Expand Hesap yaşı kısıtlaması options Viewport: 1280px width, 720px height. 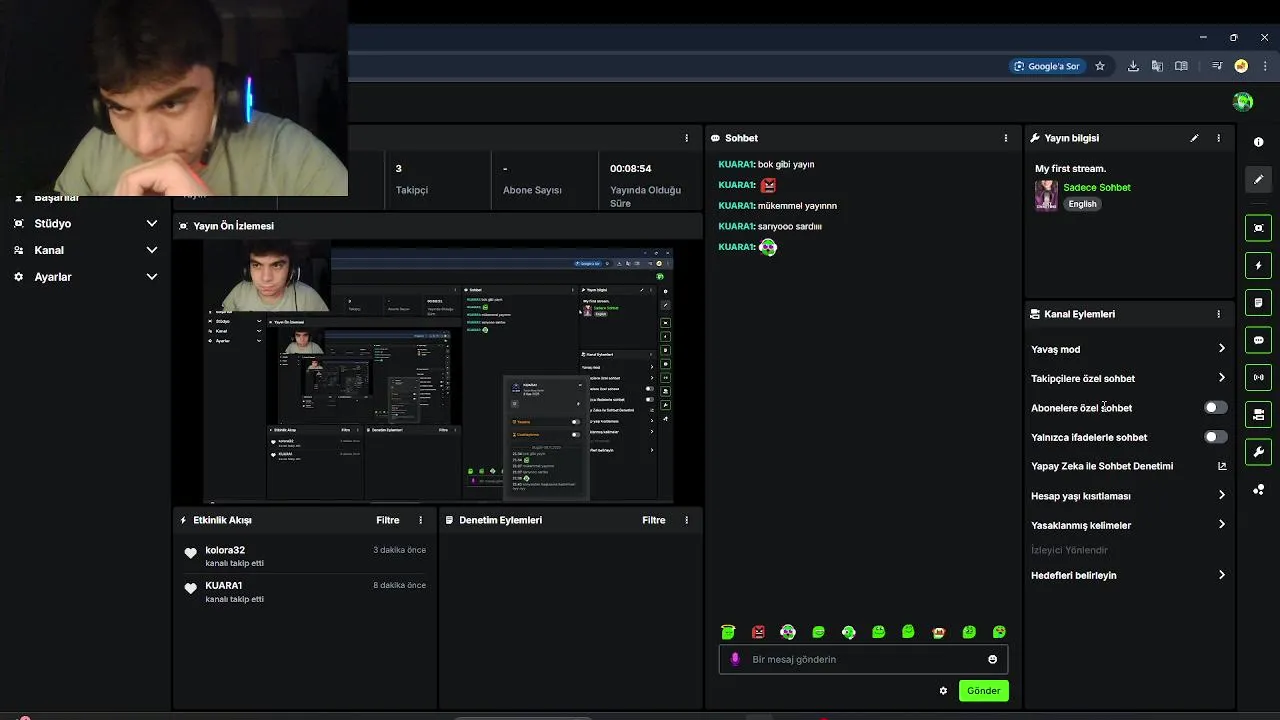pos(1221,495)
